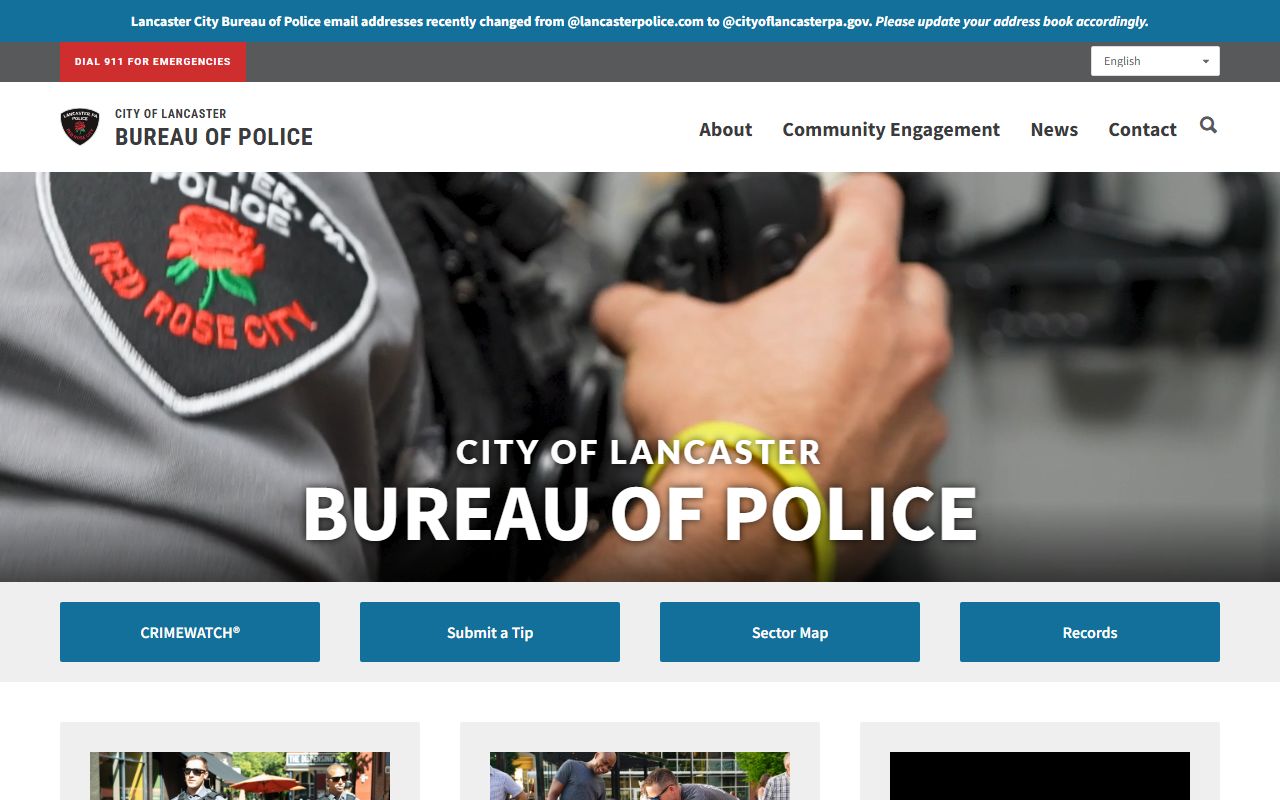Image resolution: width=1280 pixels, height=800 pixels.
Task: Open the community gathering photo thumbnail
Action: 640,776
